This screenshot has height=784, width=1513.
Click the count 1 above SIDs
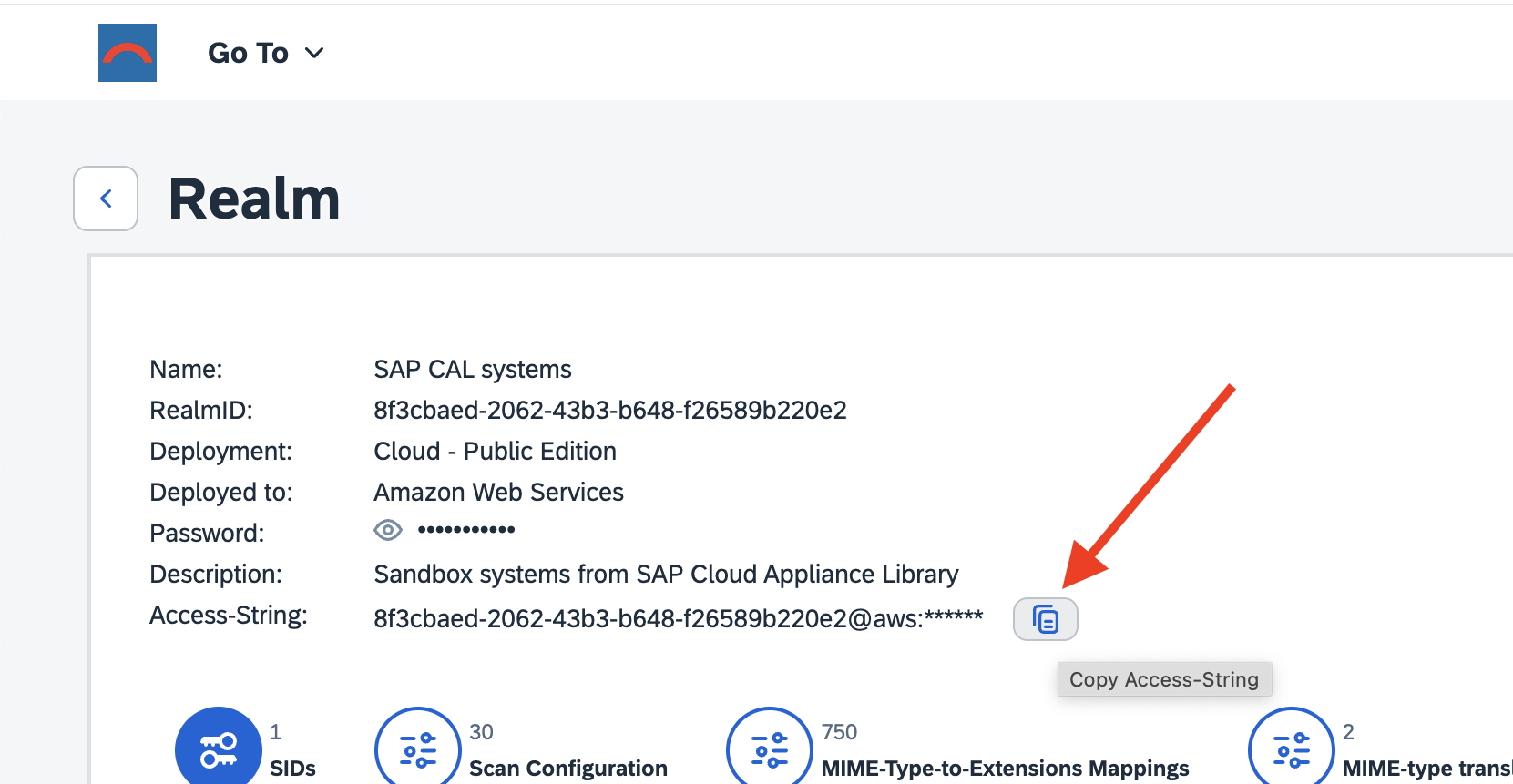pyautogui.click(x=275, y=732)
